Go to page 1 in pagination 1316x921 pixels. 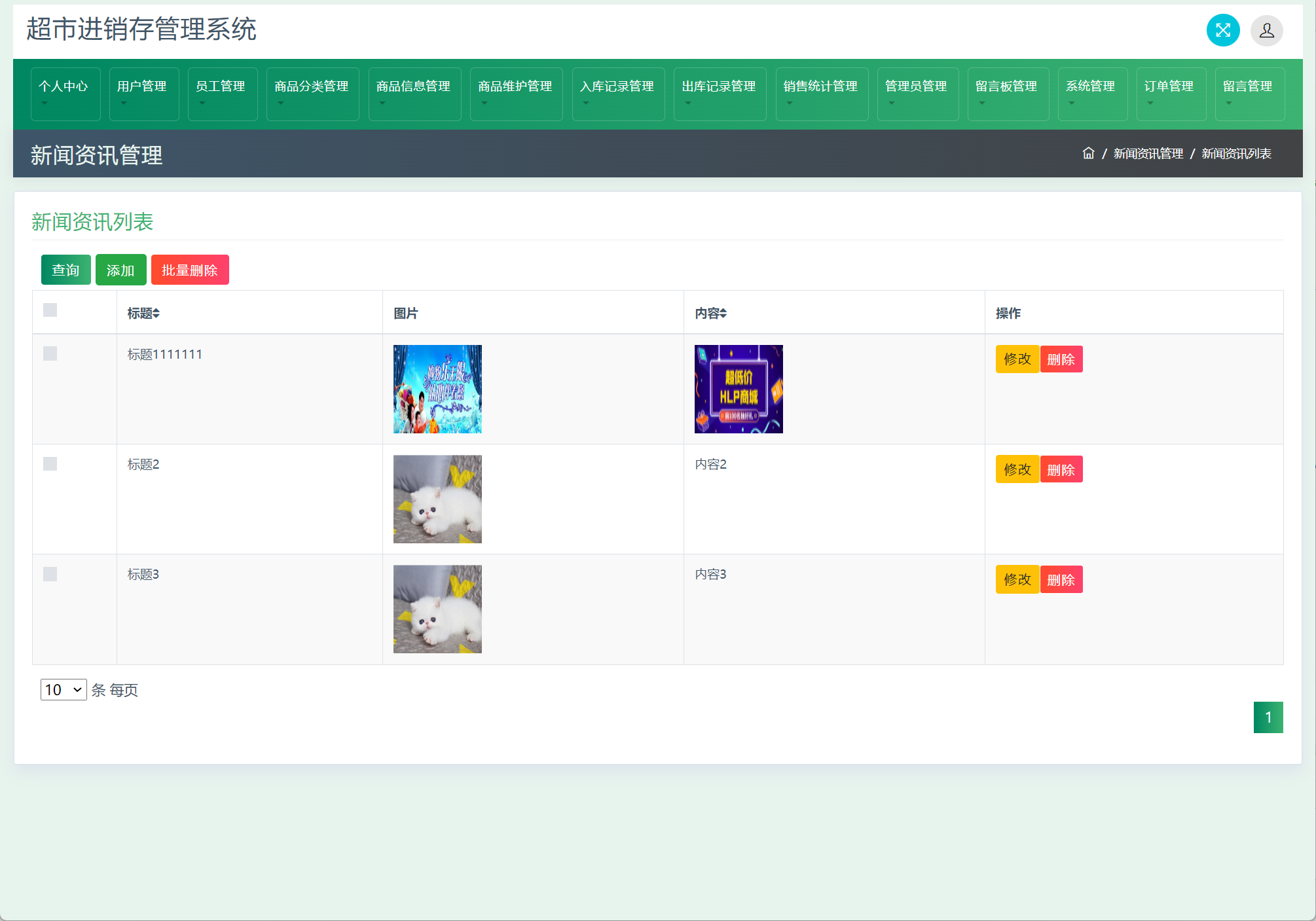[1268, 717]
